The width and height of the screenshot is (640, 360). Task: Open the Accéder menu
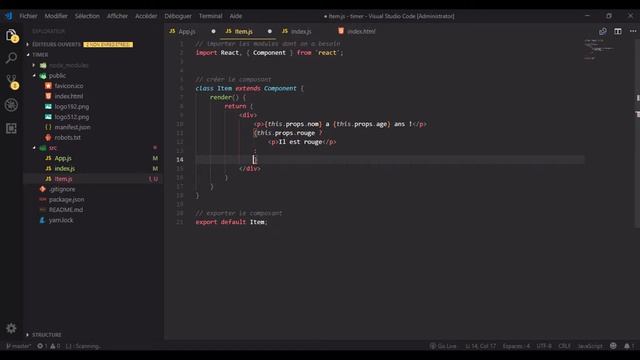coord(146,16)
